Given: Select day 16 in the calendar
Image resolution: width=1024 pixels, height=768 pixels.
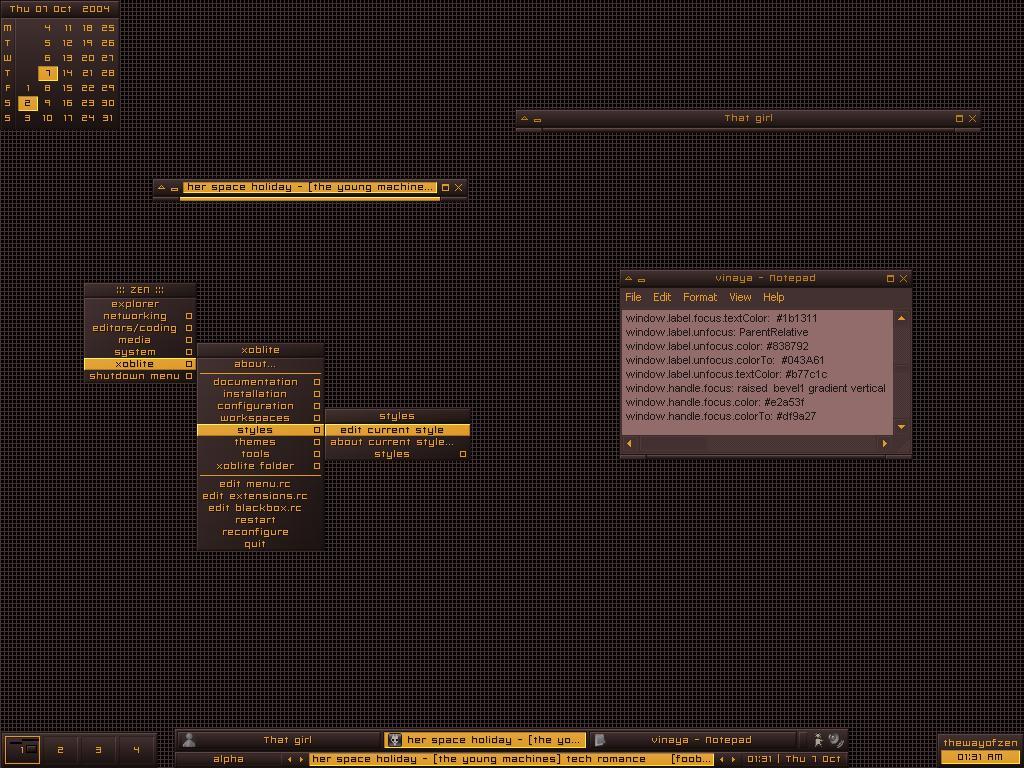Looking at the screenshot, I should 67,103.
